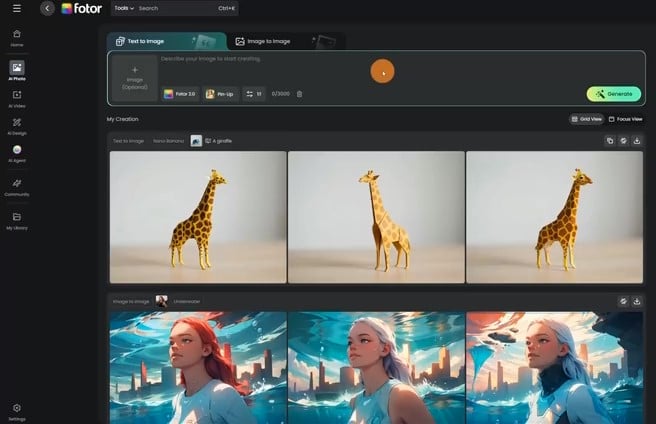Screen dimensions: 656x424
Task: Switch to Focus View
Action: point(625,119)
